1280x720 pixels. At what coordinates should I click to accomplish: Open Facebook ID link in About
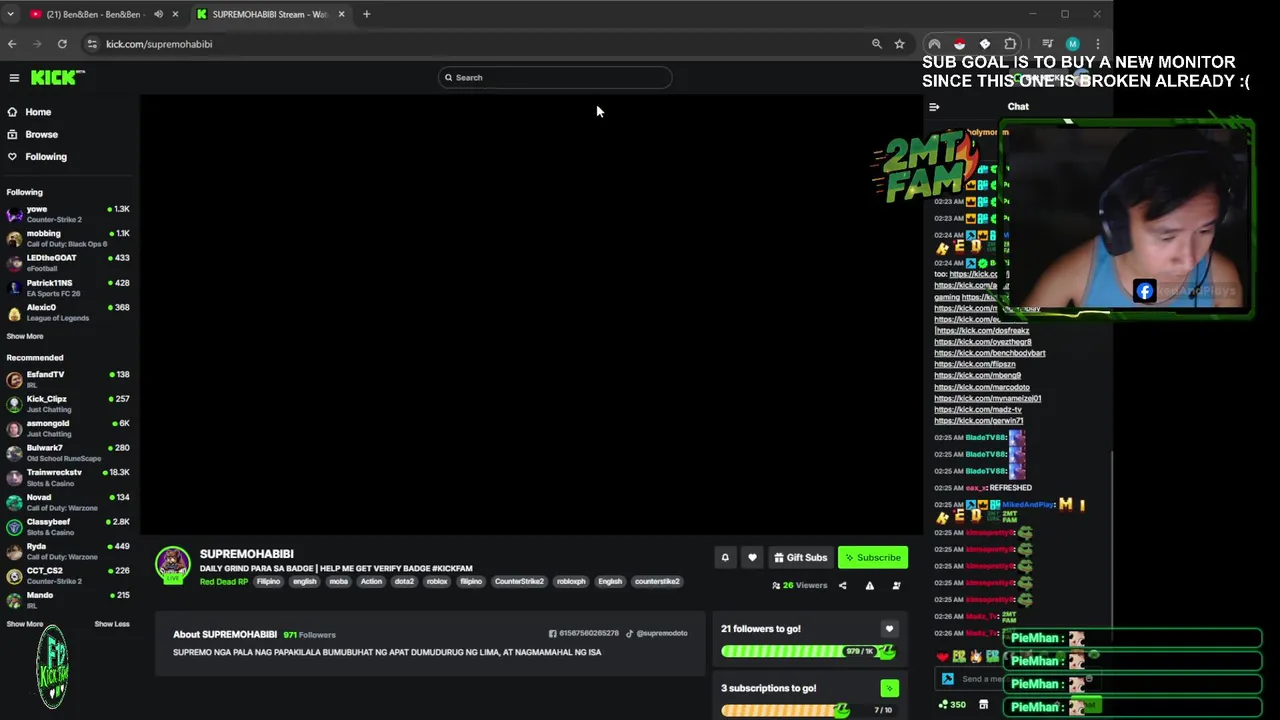point(584,634)
